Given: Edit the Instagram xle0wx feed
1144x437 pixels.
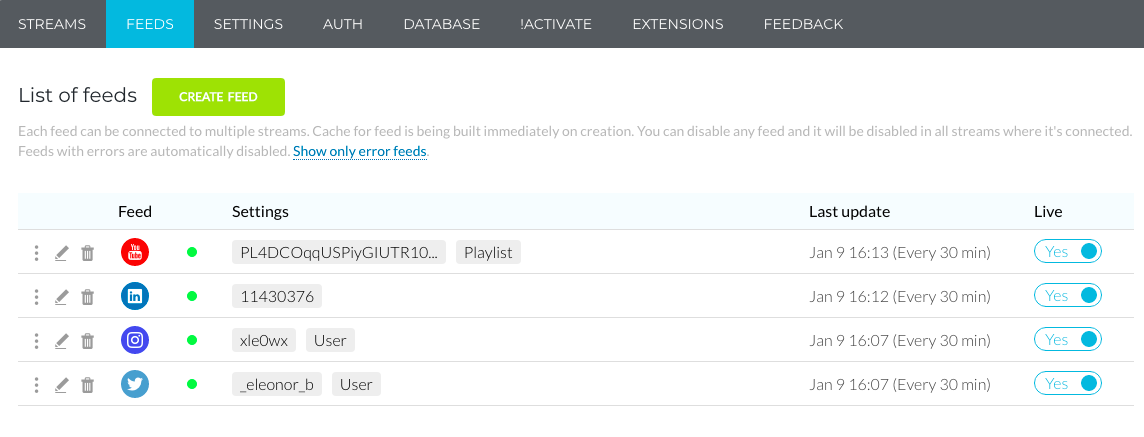Looking at the screenshot, I should pyautogui.click(x=62, y=341).
